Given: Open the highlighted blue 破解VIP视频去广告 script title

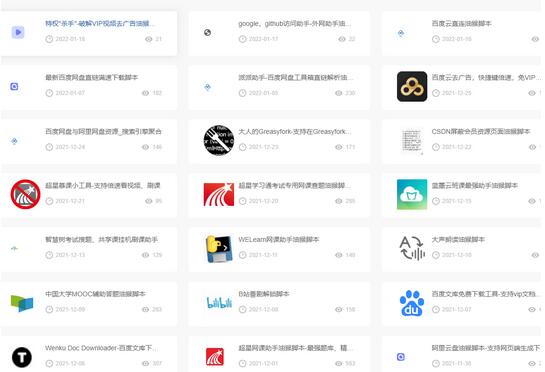Looking at the screenshot, I should coord(100,24).
